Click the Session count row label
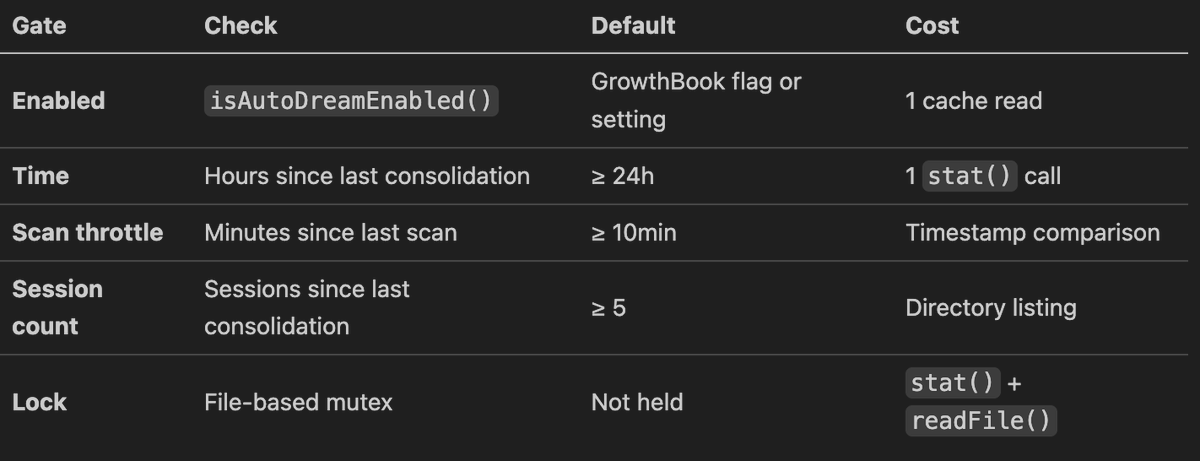This screenshot has width=1200, height=461. click(x=57, y=307)
